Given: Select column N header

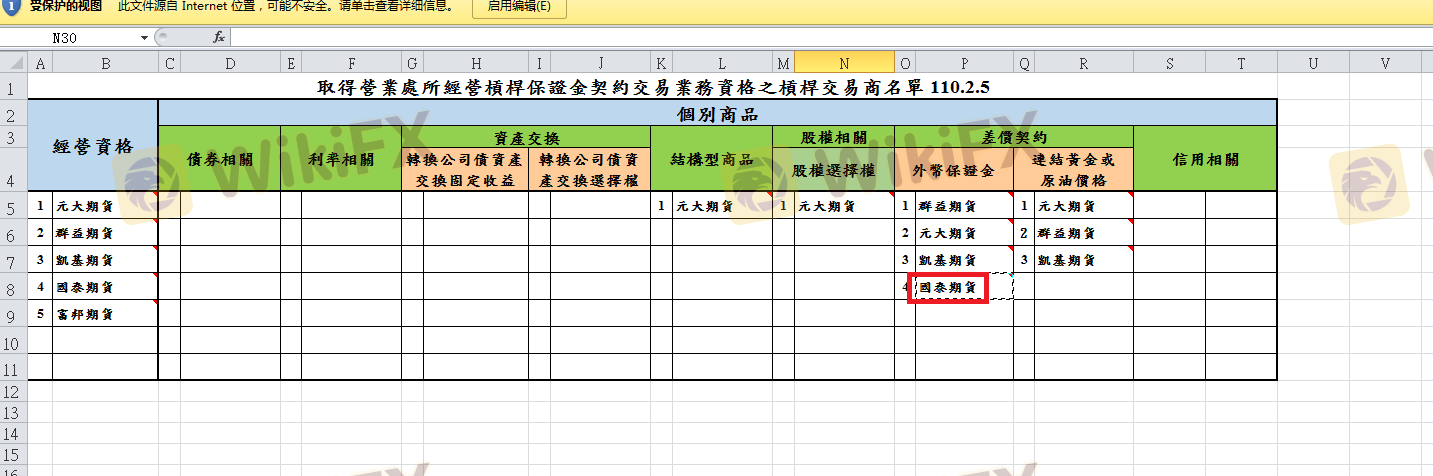Looking at the screenshot, I should (x=844, y=63).
